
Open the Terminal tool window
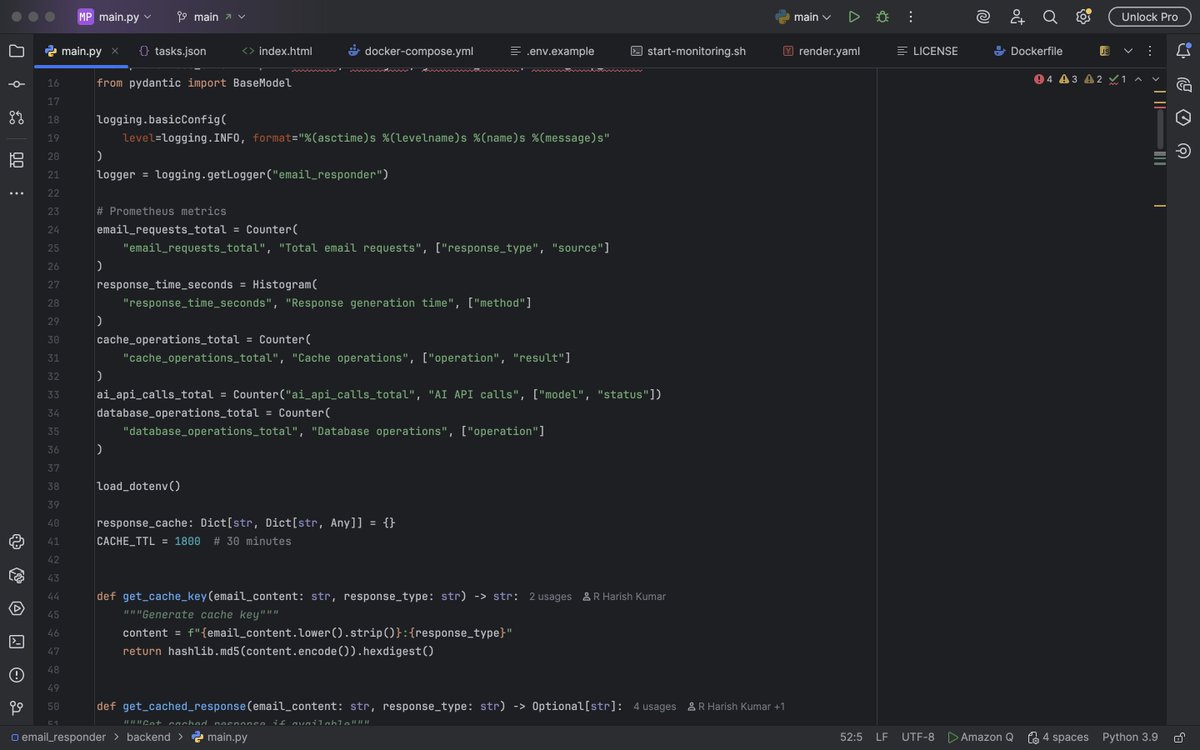point(16,641)
